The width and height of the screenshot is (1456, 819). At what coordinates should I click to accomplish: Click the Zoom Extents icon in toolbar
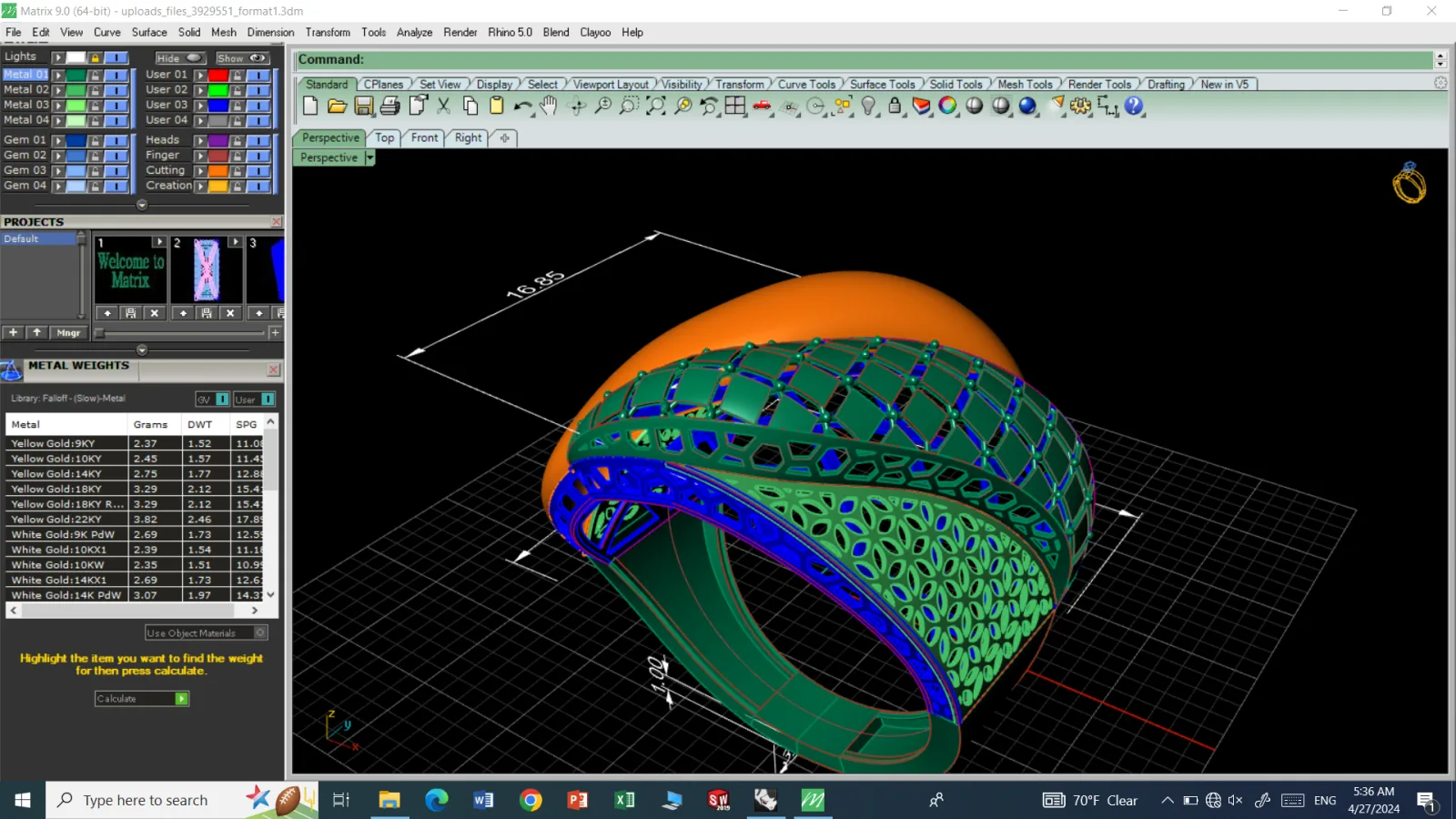point(655,106)
